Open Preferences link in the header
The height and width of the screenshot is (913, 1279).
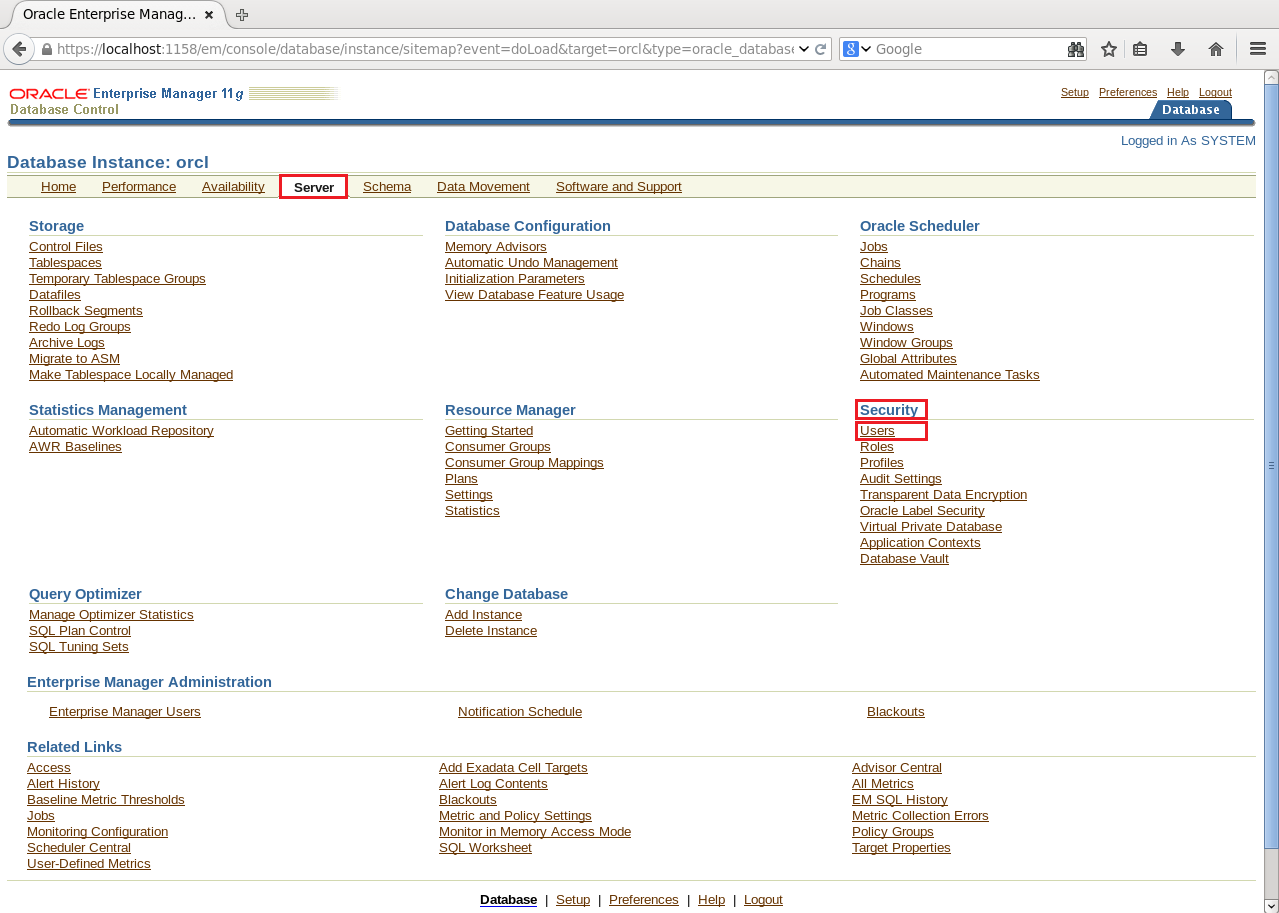tap(1128, 92)
